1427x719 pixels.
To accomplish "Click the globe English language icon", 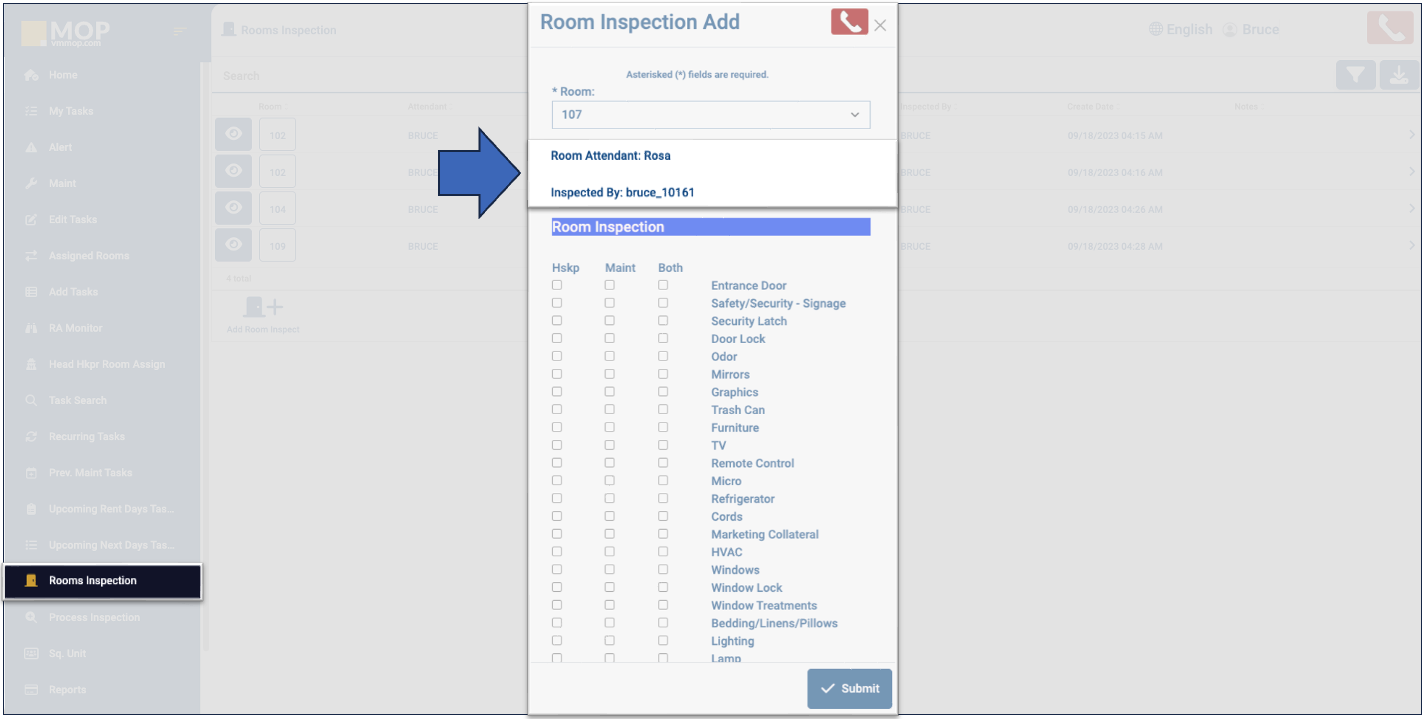I will (1158, 30).
